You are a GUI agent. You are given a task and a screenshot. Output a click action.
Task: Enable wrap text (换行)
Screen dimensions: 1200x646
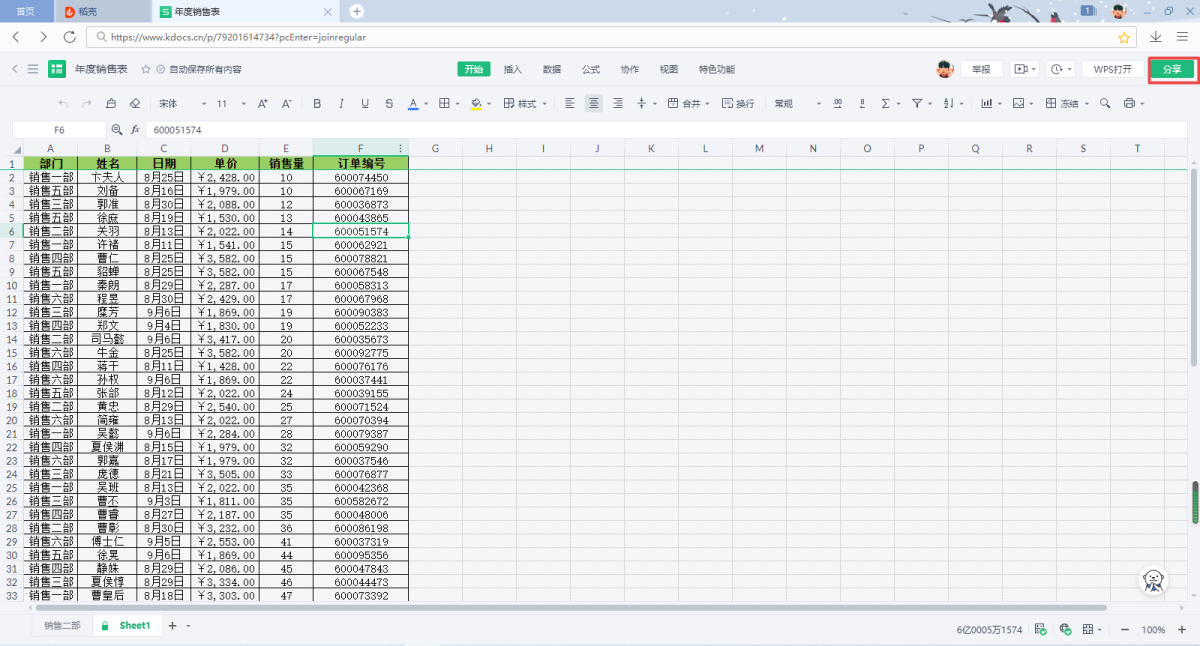(738, 103)
